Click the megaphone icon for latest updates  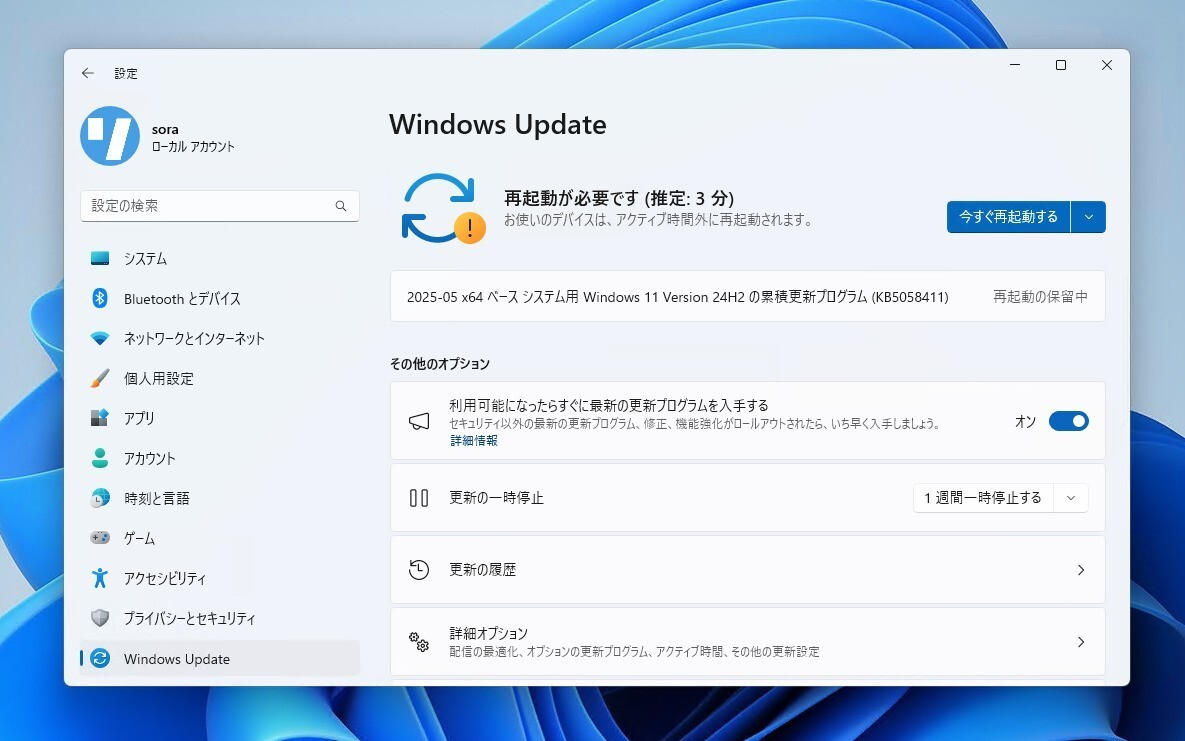point(419,421)
